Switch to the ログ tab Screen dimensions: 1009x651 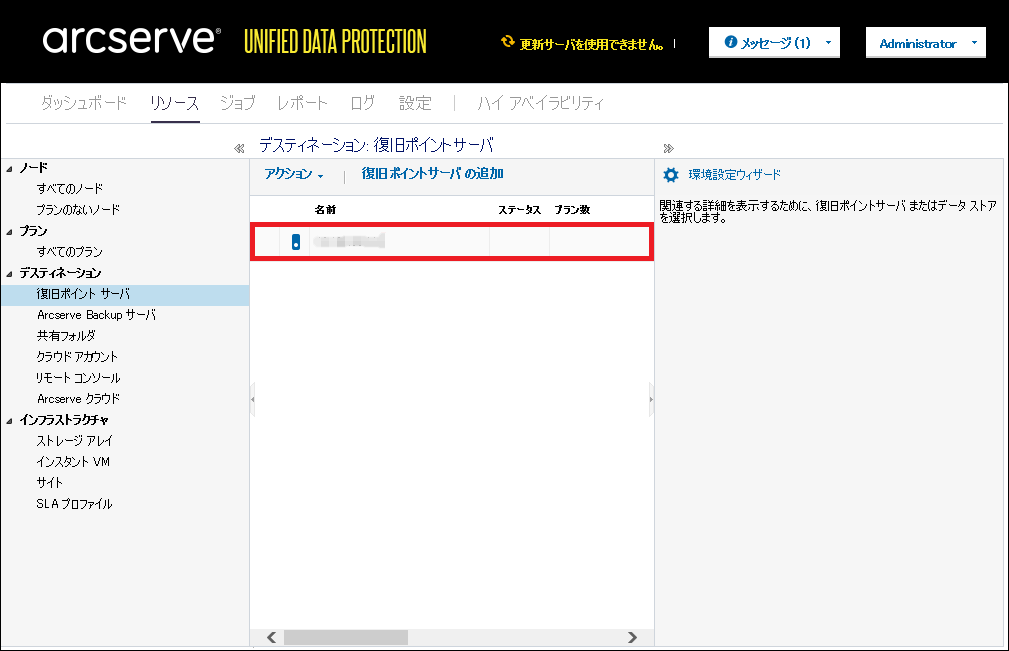tap(362, 103)
